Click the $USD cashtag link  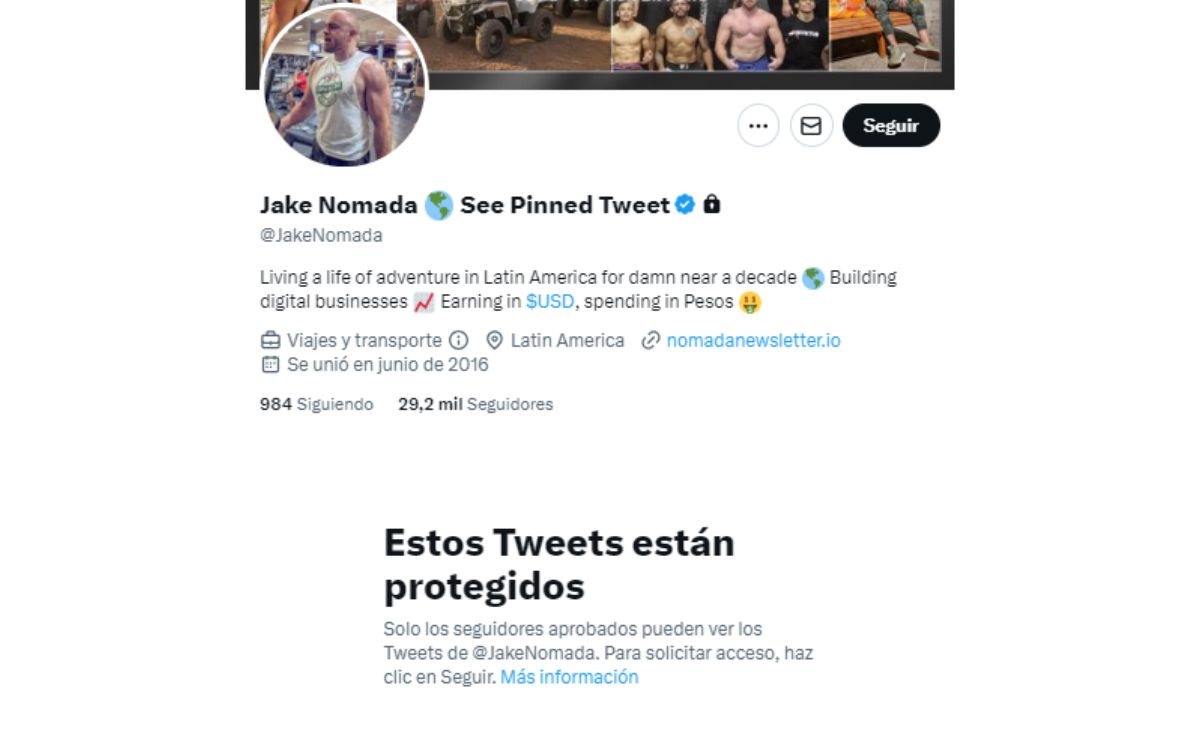pos(550,301)
